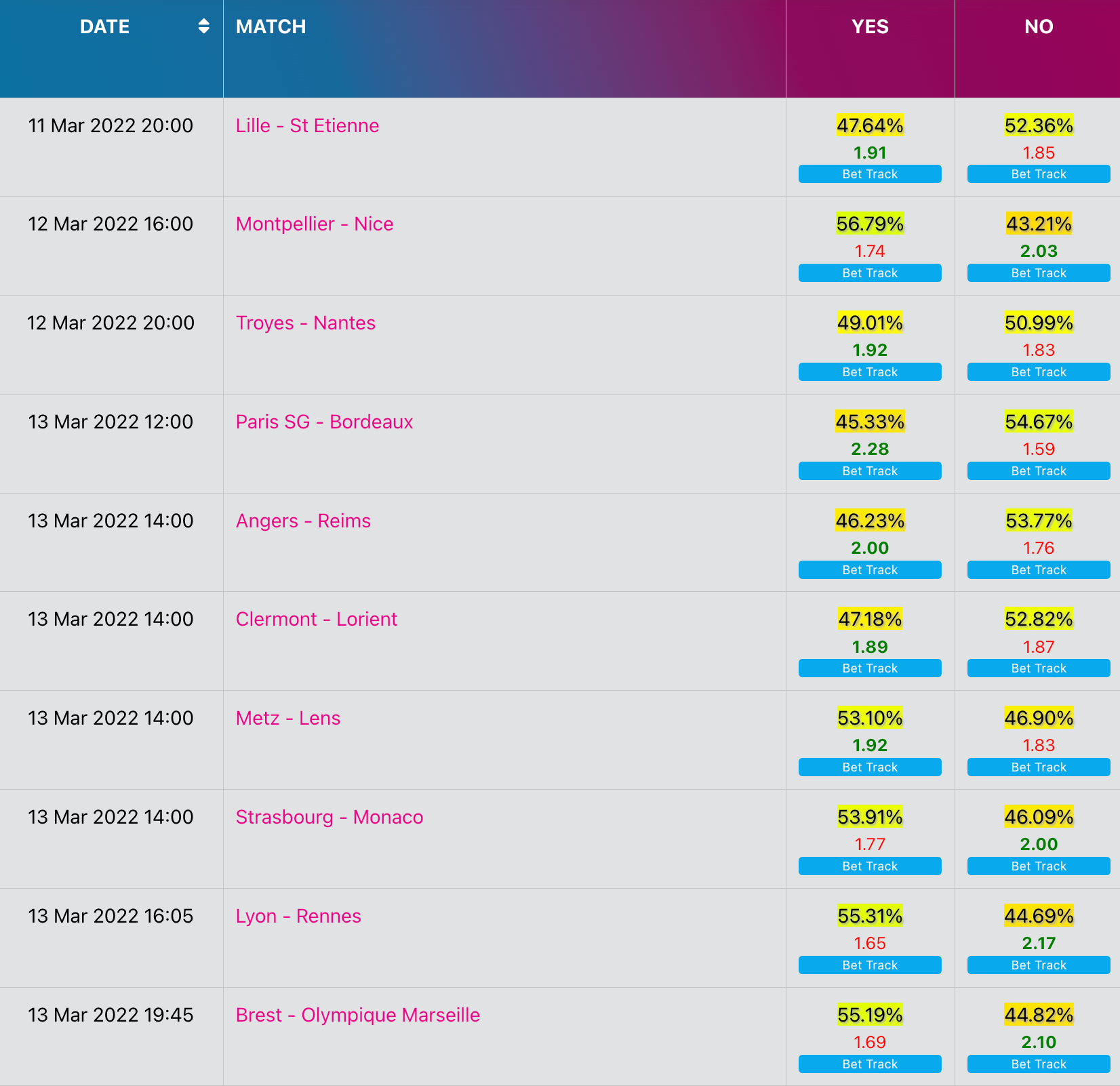Open the Paris SG - Bordeaux match link
The width and height of the screenshot is (1120, 1086).
click(324, 422)
